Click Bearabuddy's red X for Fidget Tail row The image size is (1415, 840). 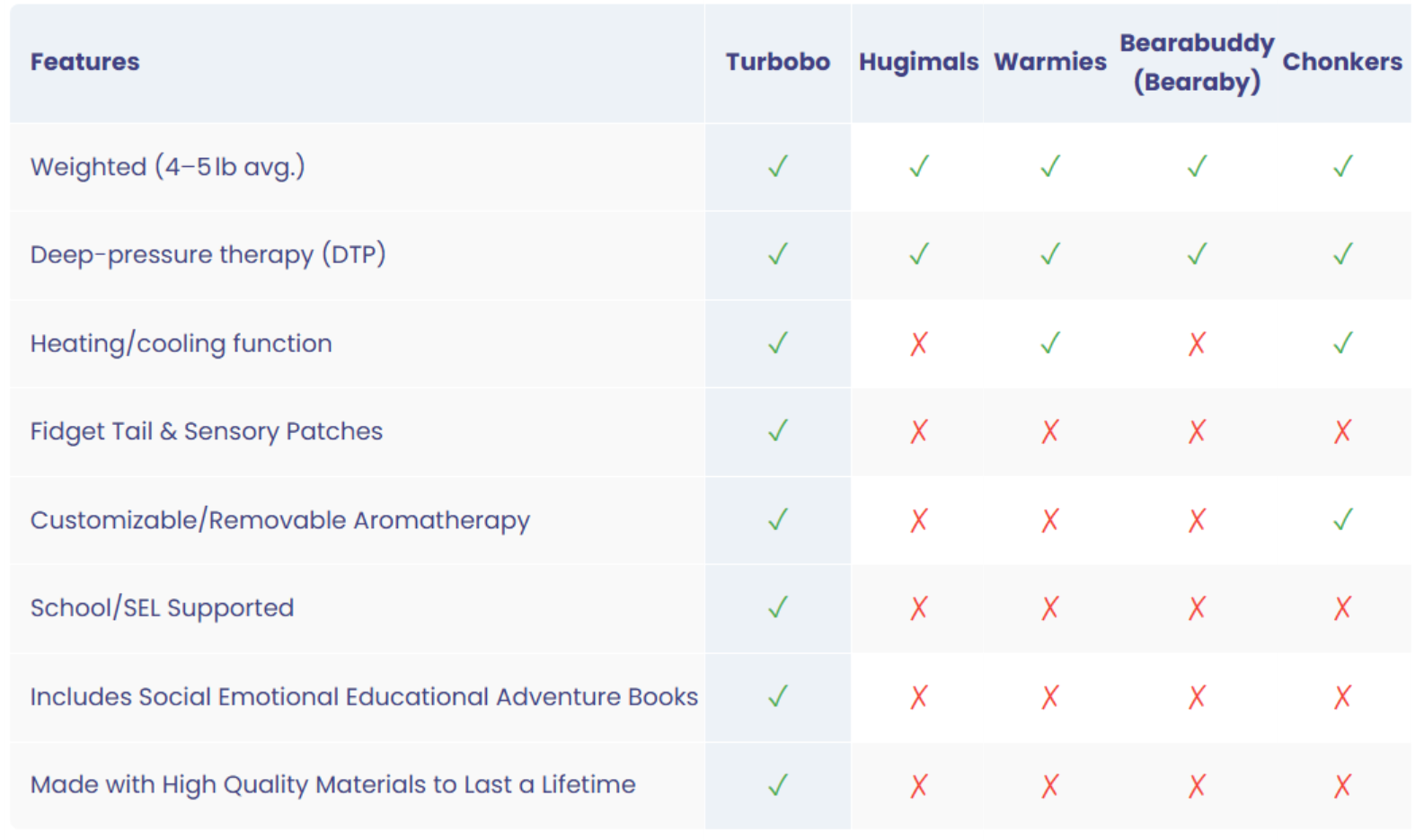[x=1197, y=431]
